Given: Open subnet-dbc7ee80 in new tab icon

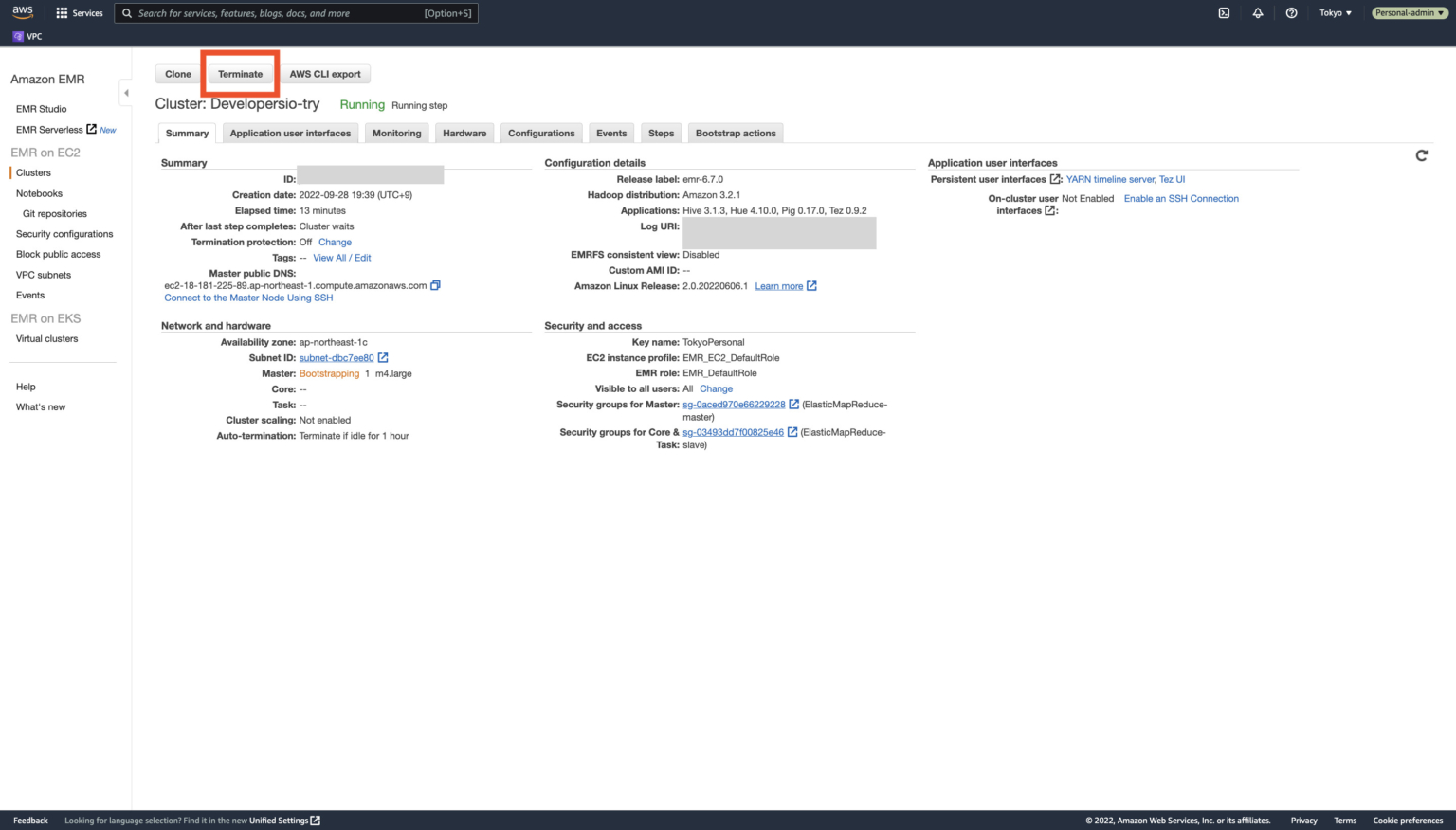Looking at the screenshot, I should click(x=382, y=357).
